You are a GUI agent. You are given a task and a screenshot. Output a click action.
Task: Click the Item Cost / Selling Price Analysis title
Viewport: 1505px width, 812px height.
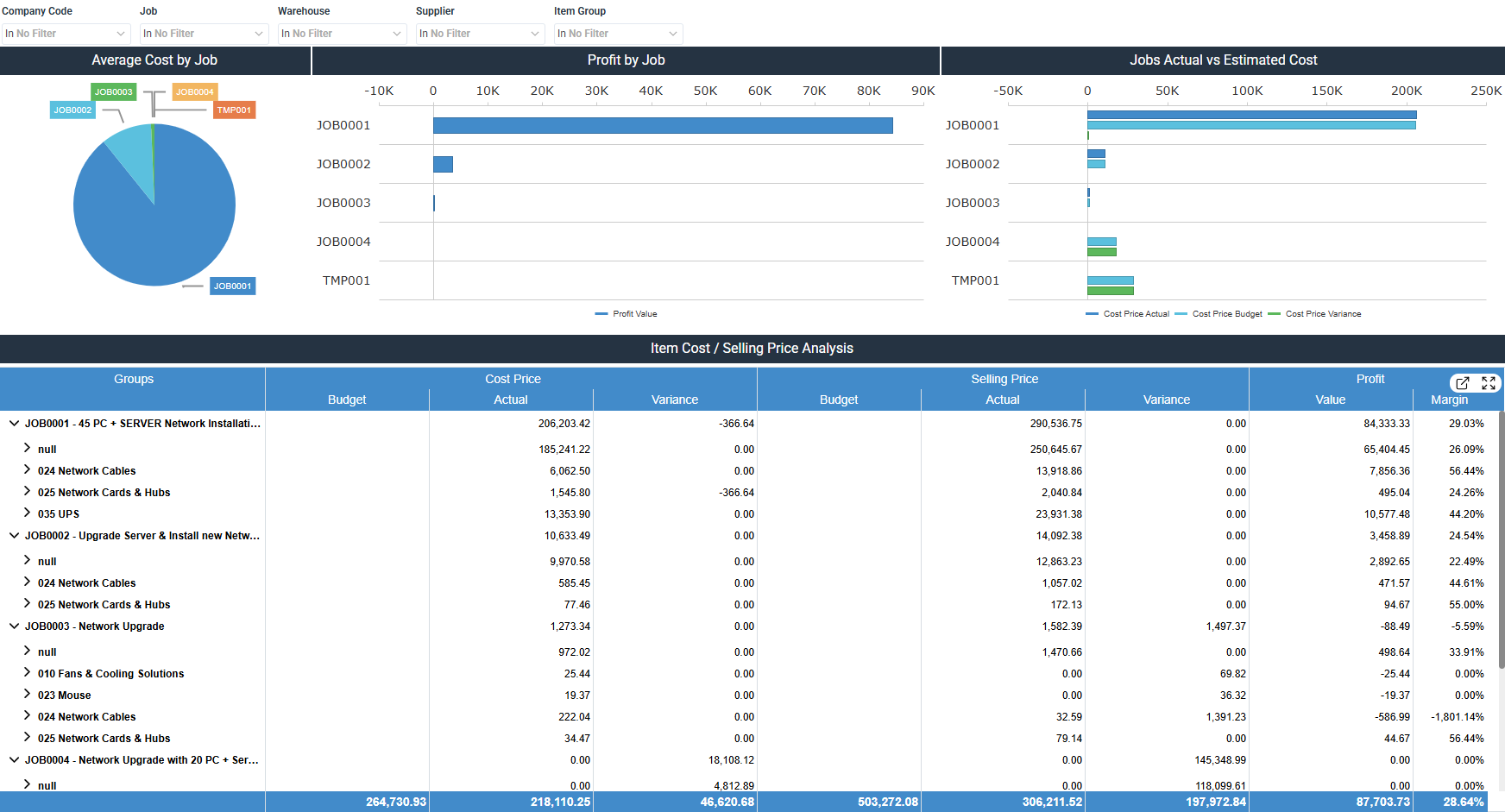click(x=752, y=349)
